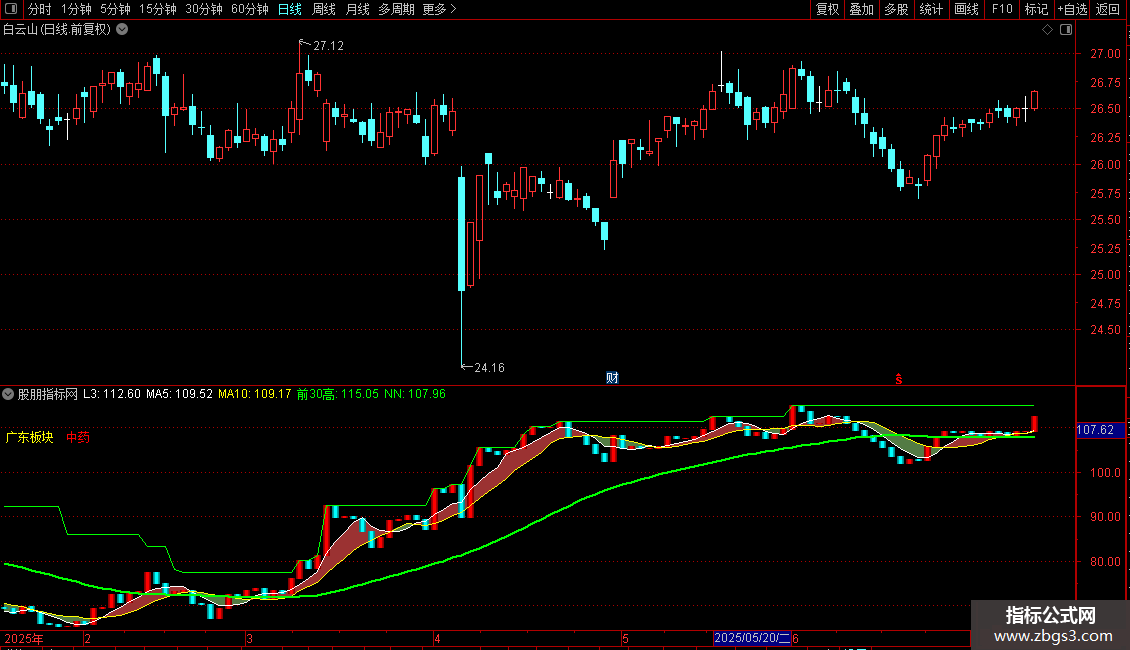Click the 标记 mark button
The width and height of the screenshot is (1130, 650).
tap(1036, 9)
